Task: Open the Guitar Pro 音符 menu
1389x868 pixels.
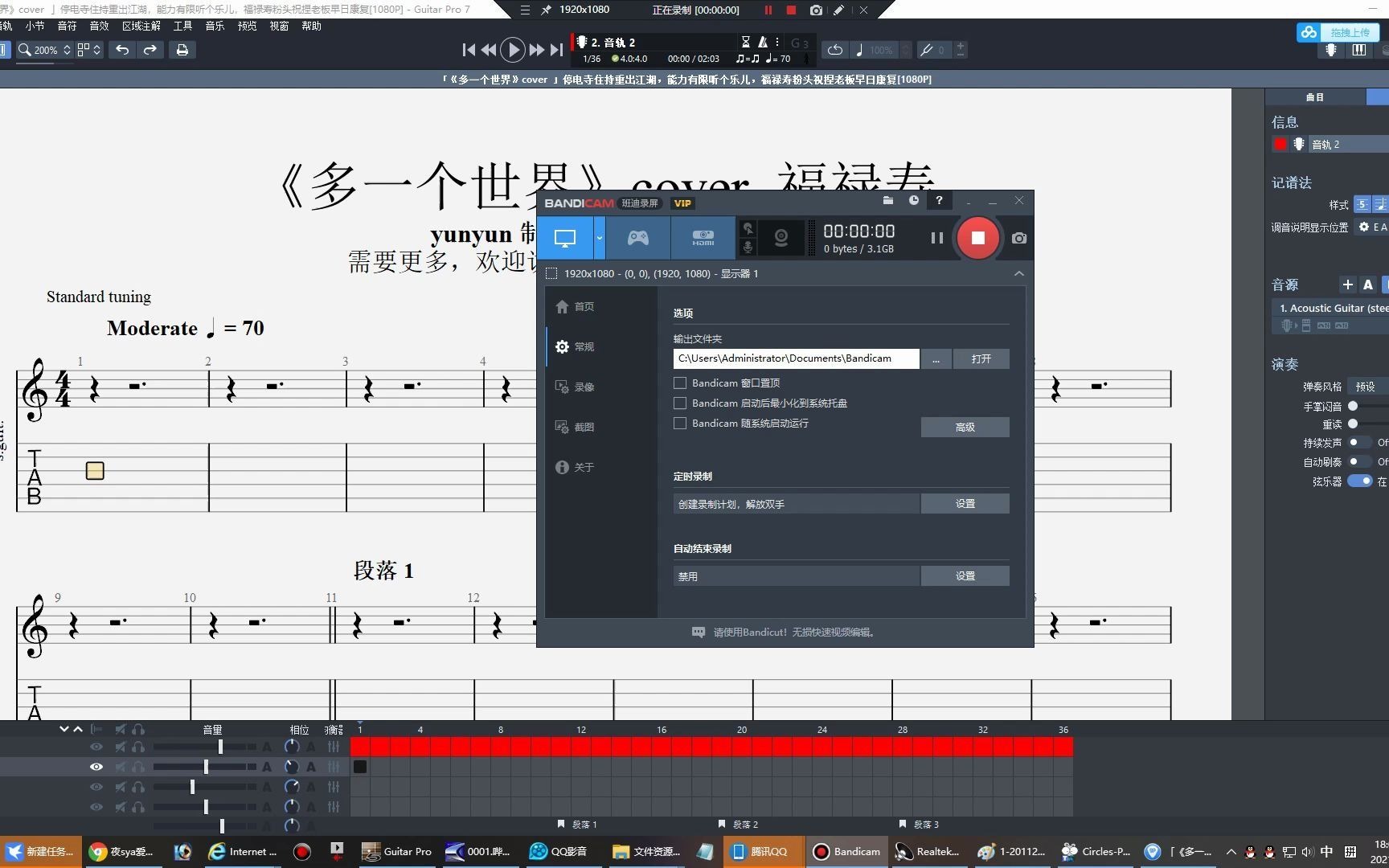Action: click(x=67, y=26)
